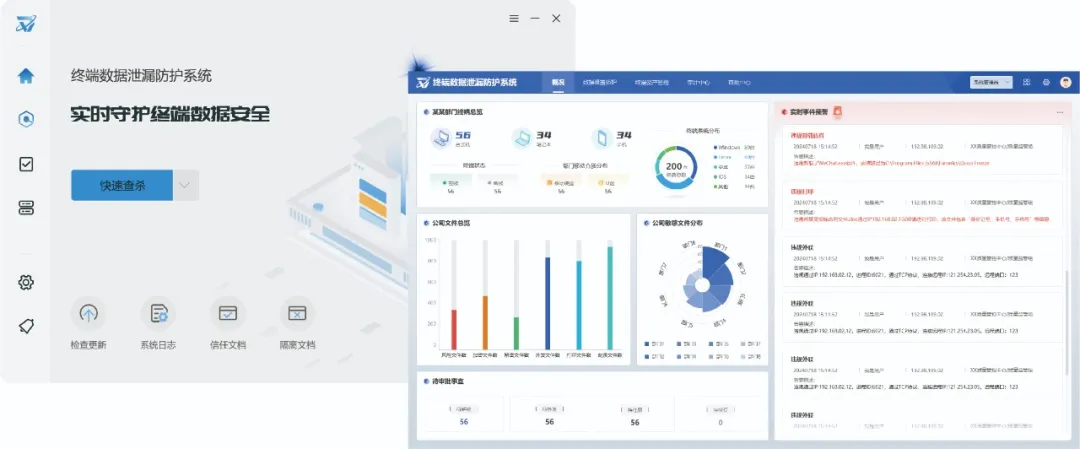Open the three-dot menu on alerts panel
Viewport: 1080px width, 449px height.
click(1060, 112)
